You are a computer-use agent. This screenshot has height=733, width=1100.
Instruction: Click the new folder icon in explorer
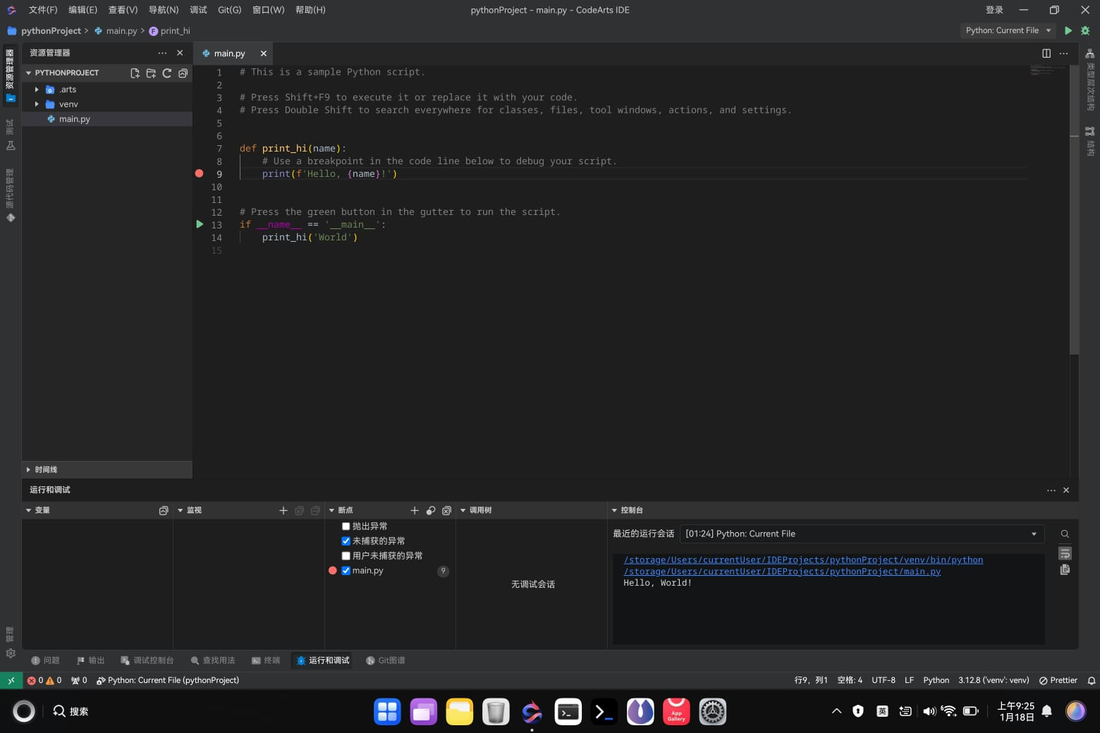[150, 72]
